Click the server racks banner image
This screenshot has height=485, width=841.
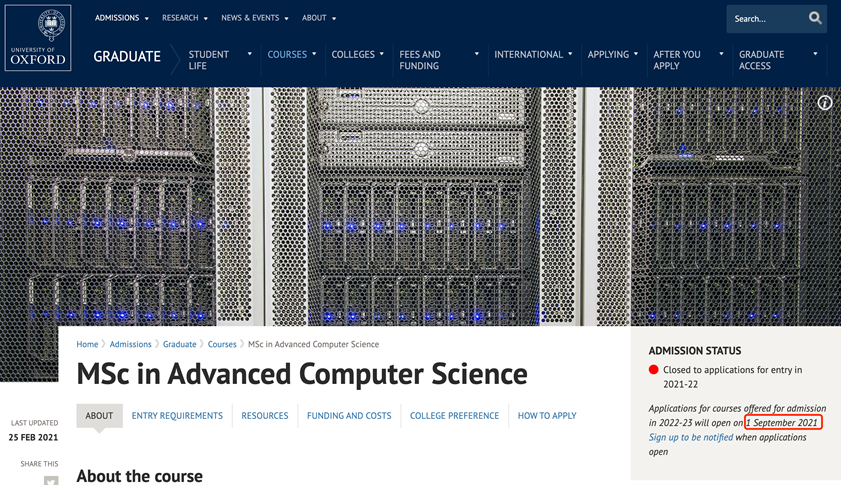(x=420, y=207)
